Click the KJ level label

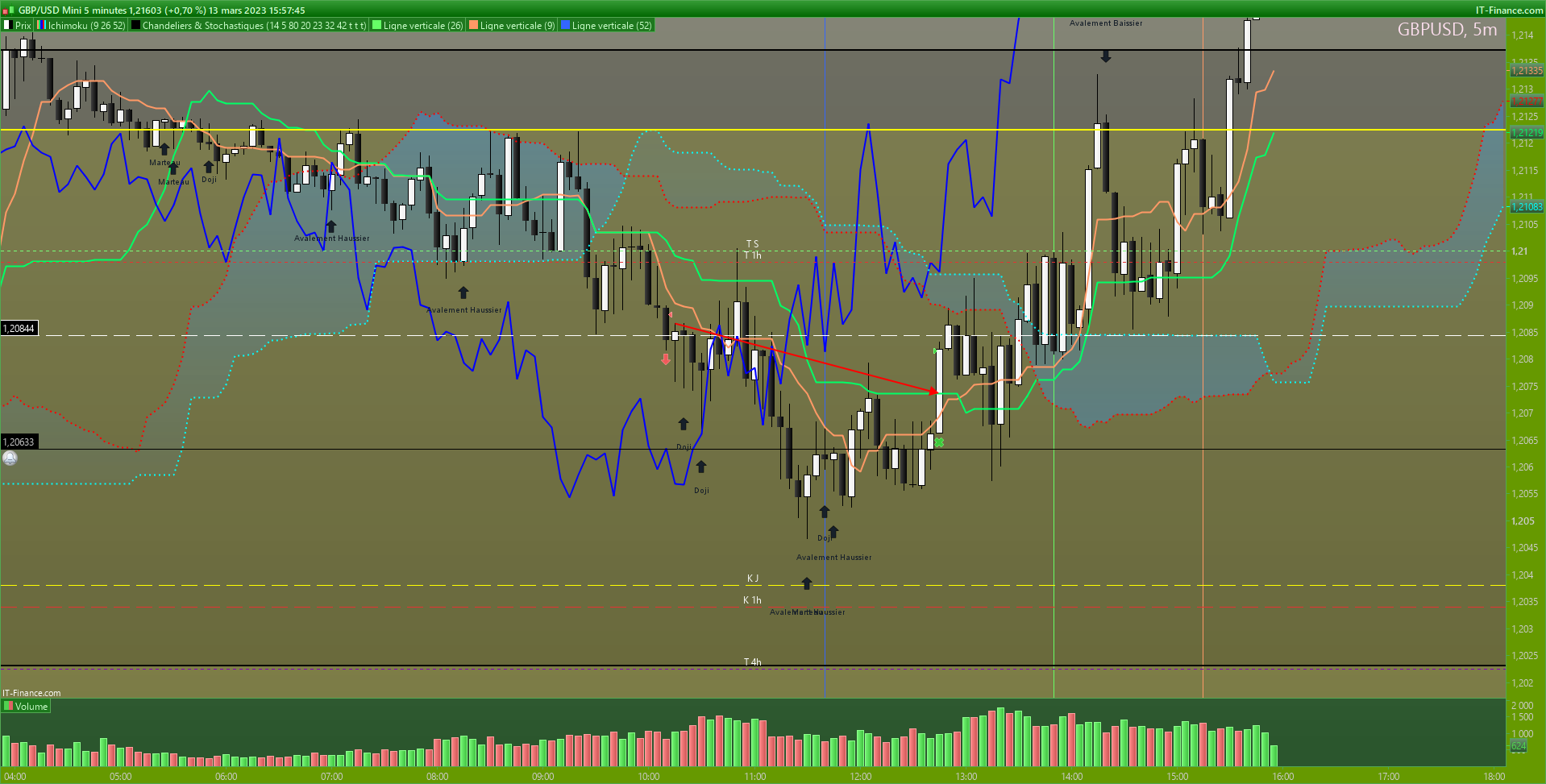click(x=753, y=579)
